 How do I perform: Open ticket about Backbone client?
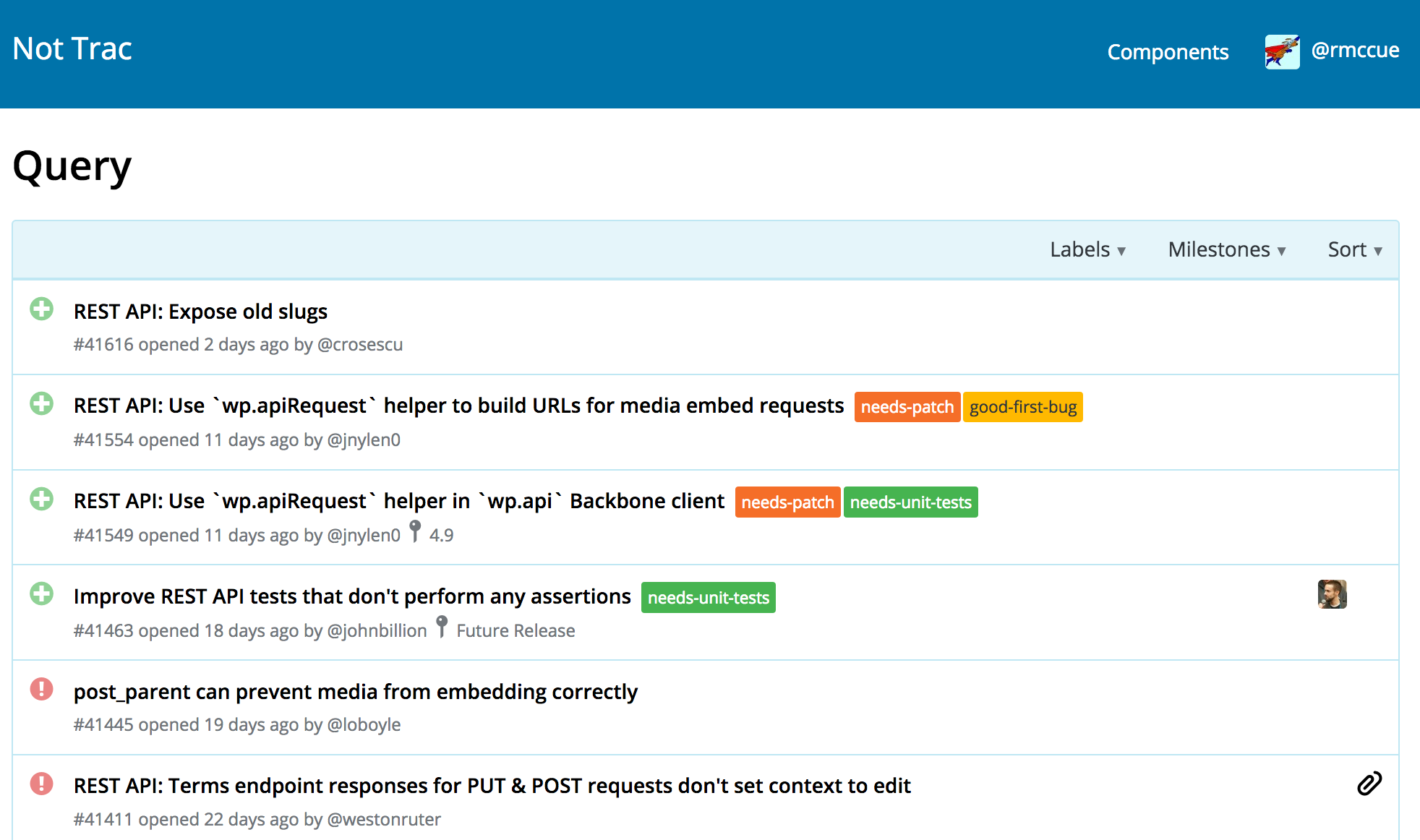tap(398, 501)
